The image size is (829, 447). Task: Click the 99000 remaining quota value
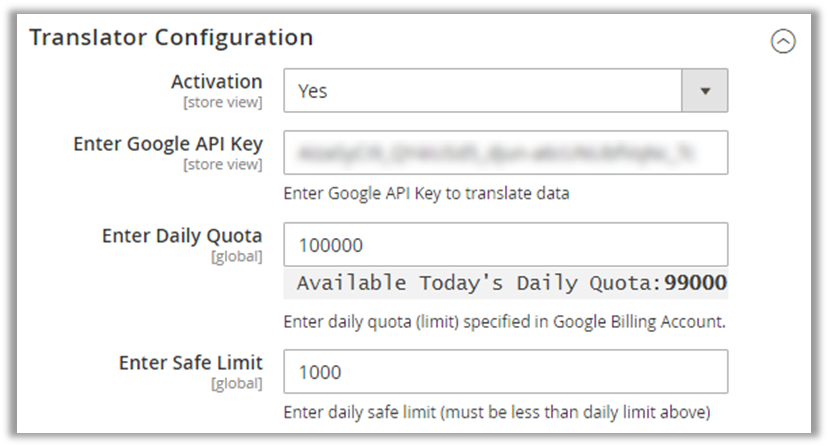tap(696, 283)
